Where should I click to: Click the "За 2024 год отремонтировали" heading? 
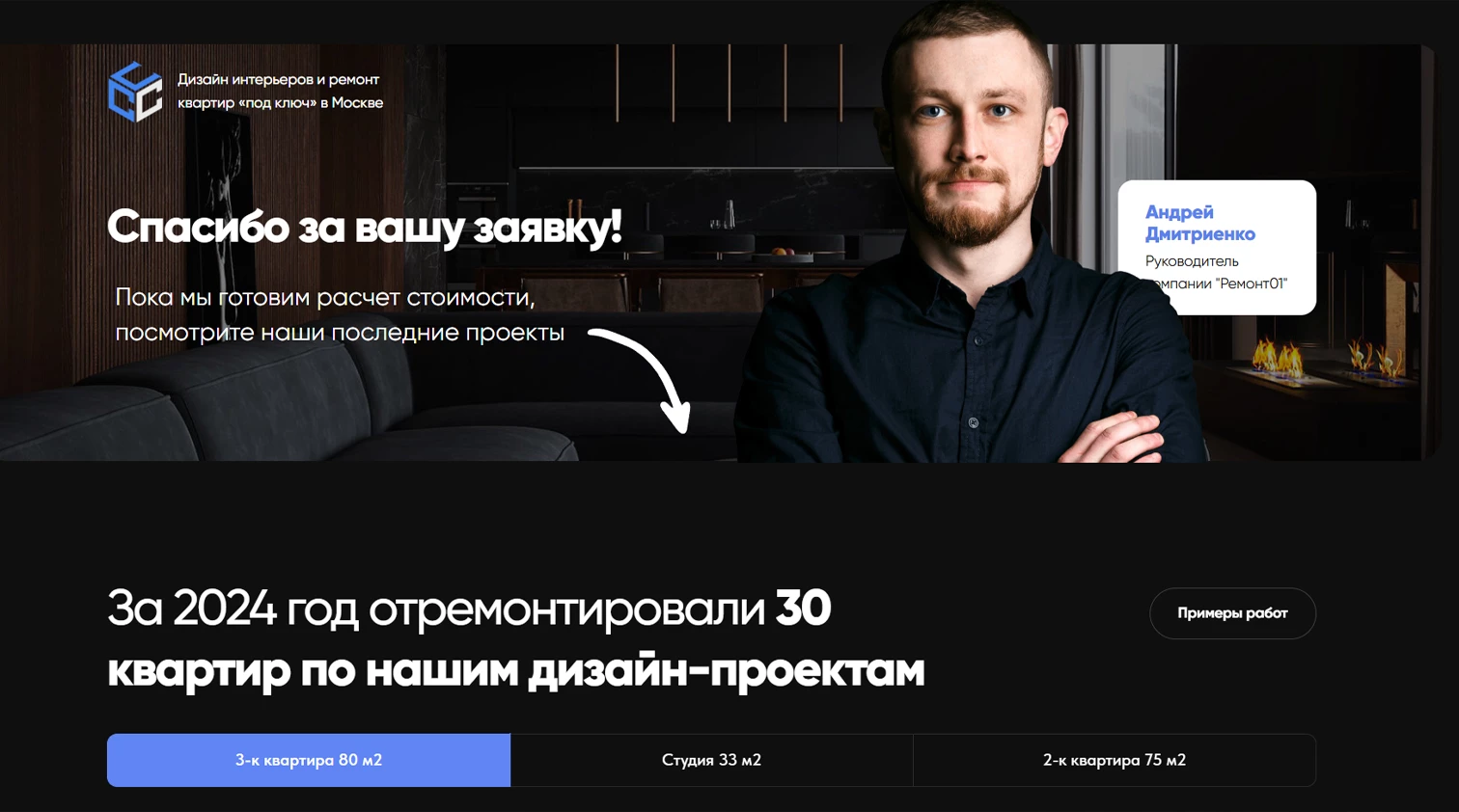click(x=436, y=609)
